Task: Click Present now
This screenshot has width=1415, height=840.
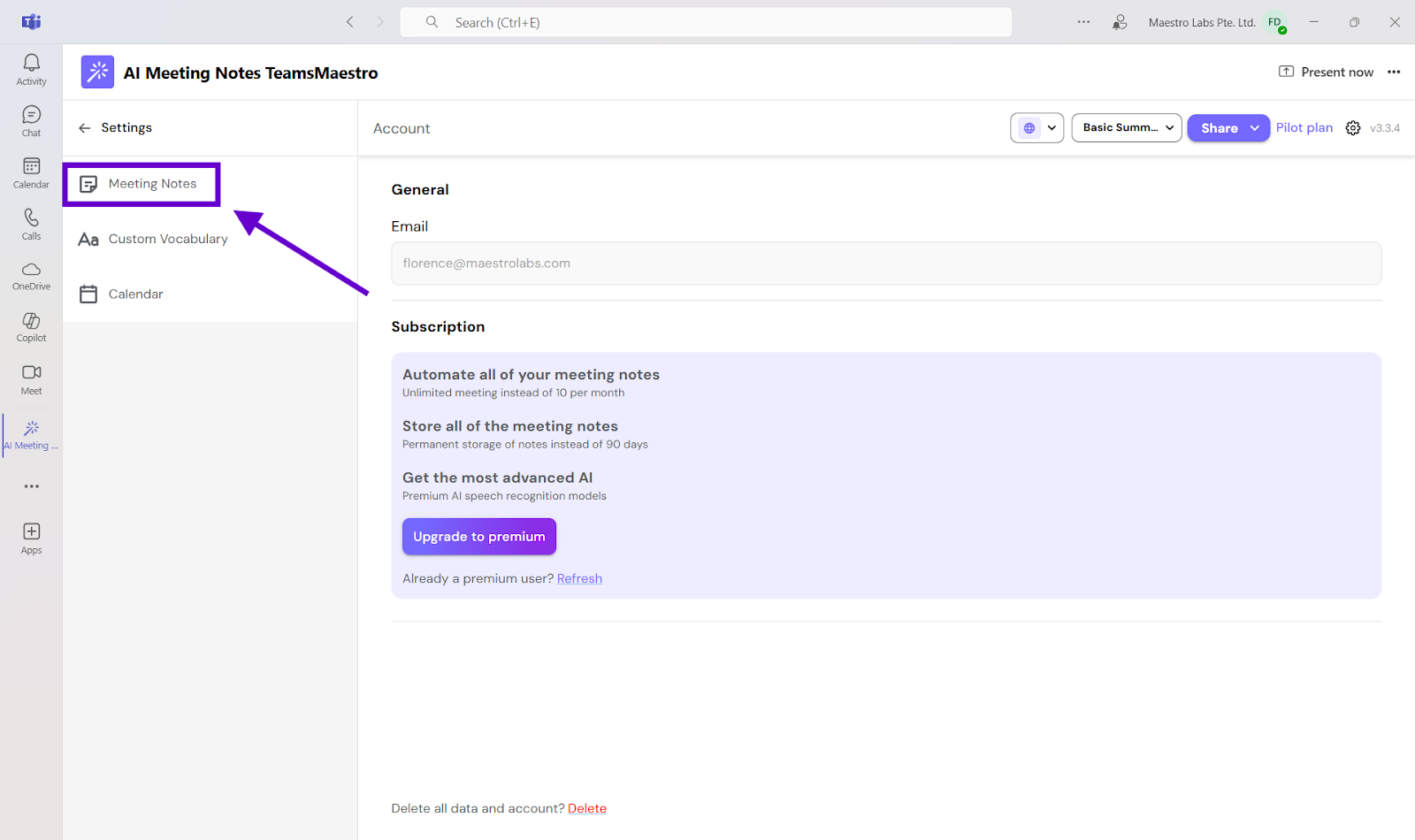Action: click(1327, 72)
